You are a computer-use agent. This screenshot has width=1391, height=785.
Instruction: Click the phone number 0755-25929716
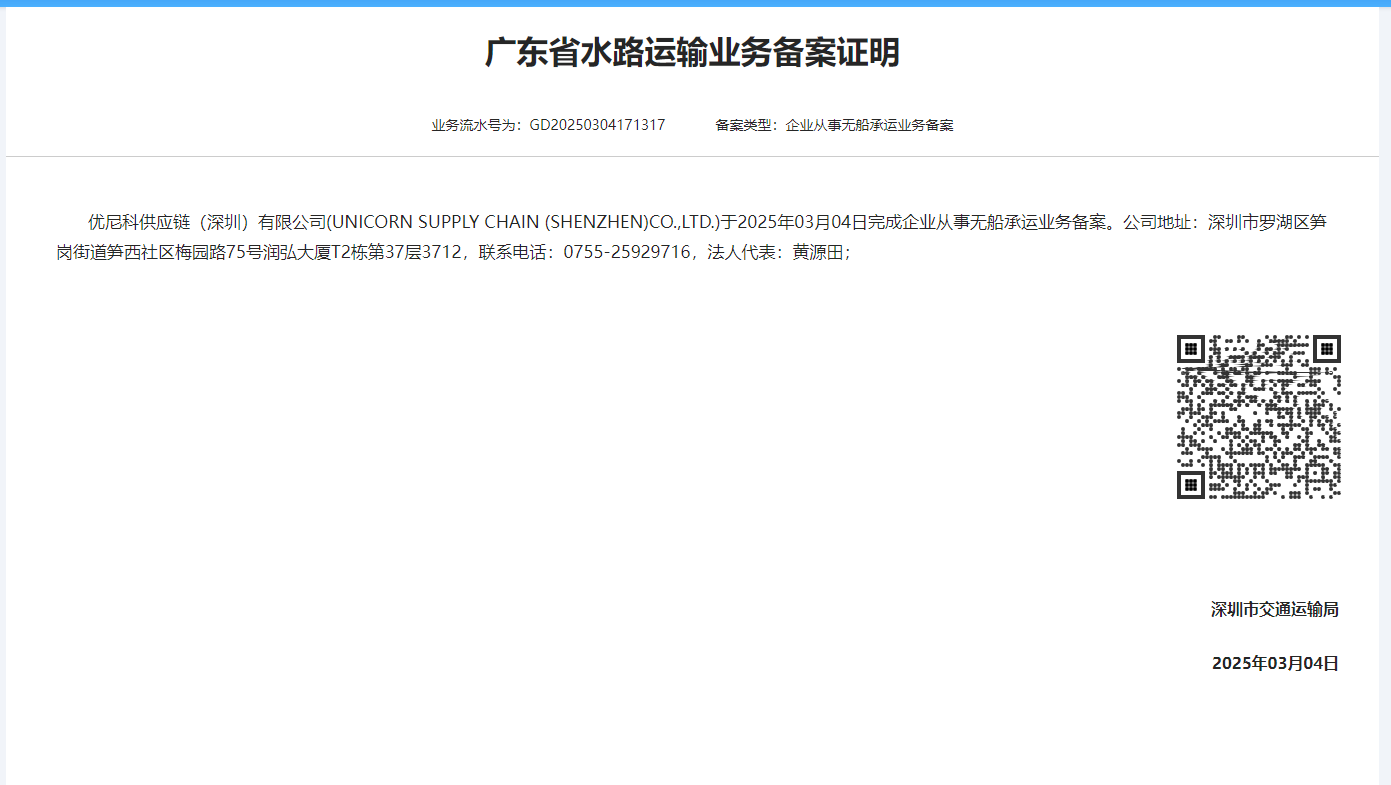click(x=627, y=252)
